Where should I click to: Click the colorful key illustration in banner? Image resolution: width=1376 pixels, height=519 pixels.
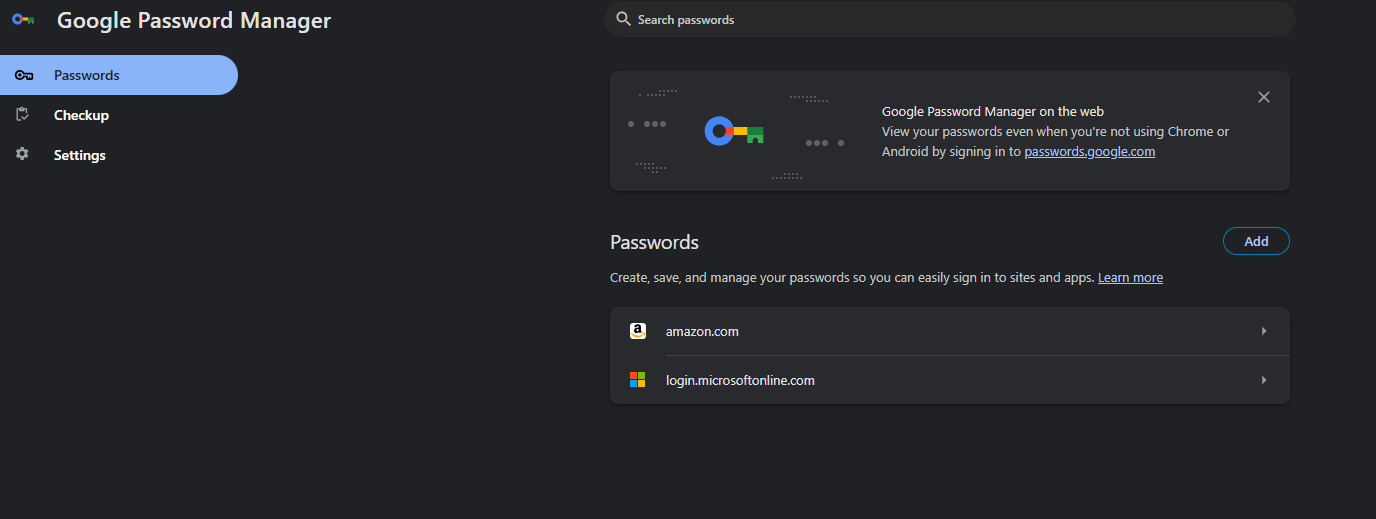coord(735,131)
